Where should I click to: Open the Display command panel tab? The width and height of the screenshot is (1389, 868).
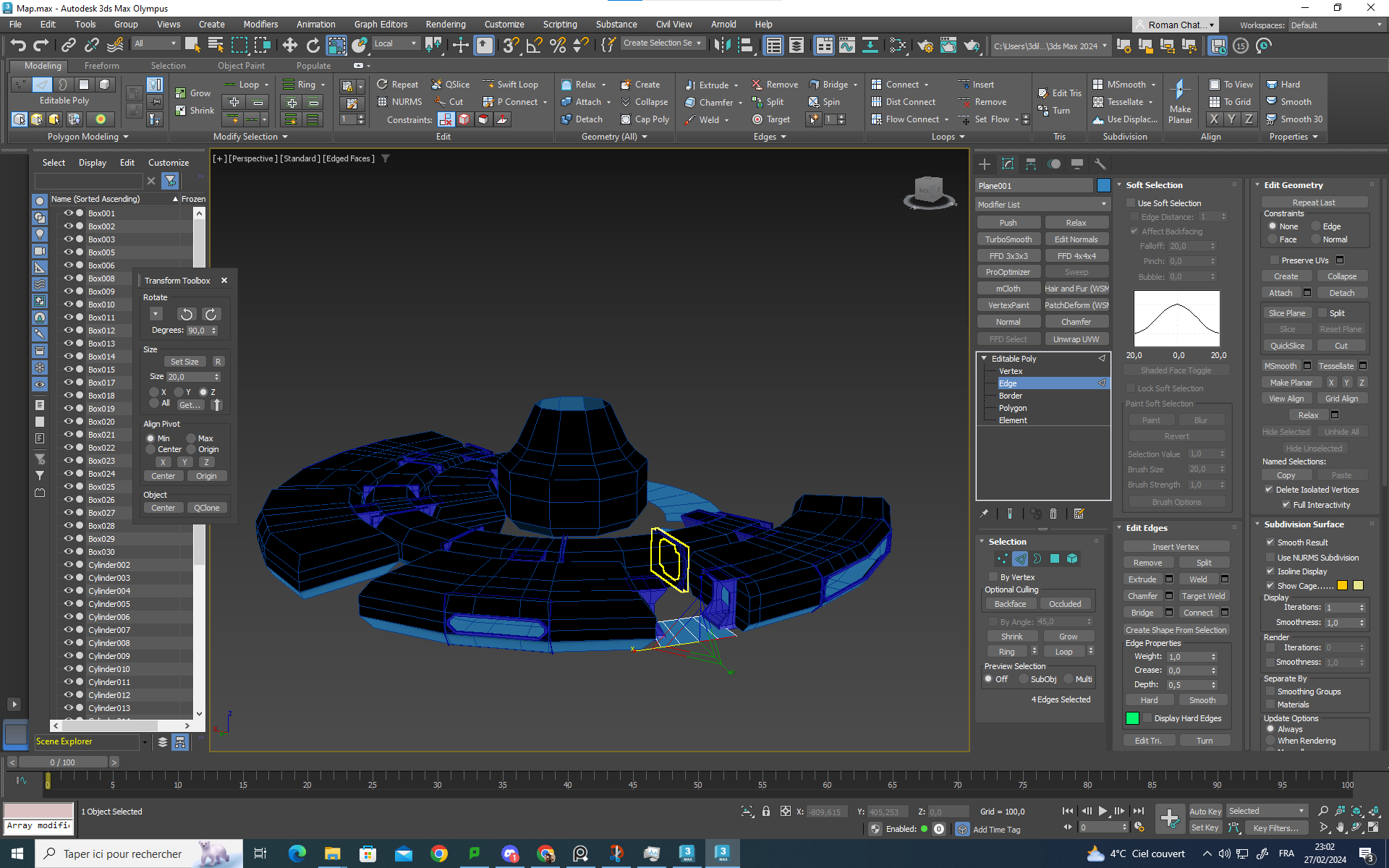point(1077,164)
